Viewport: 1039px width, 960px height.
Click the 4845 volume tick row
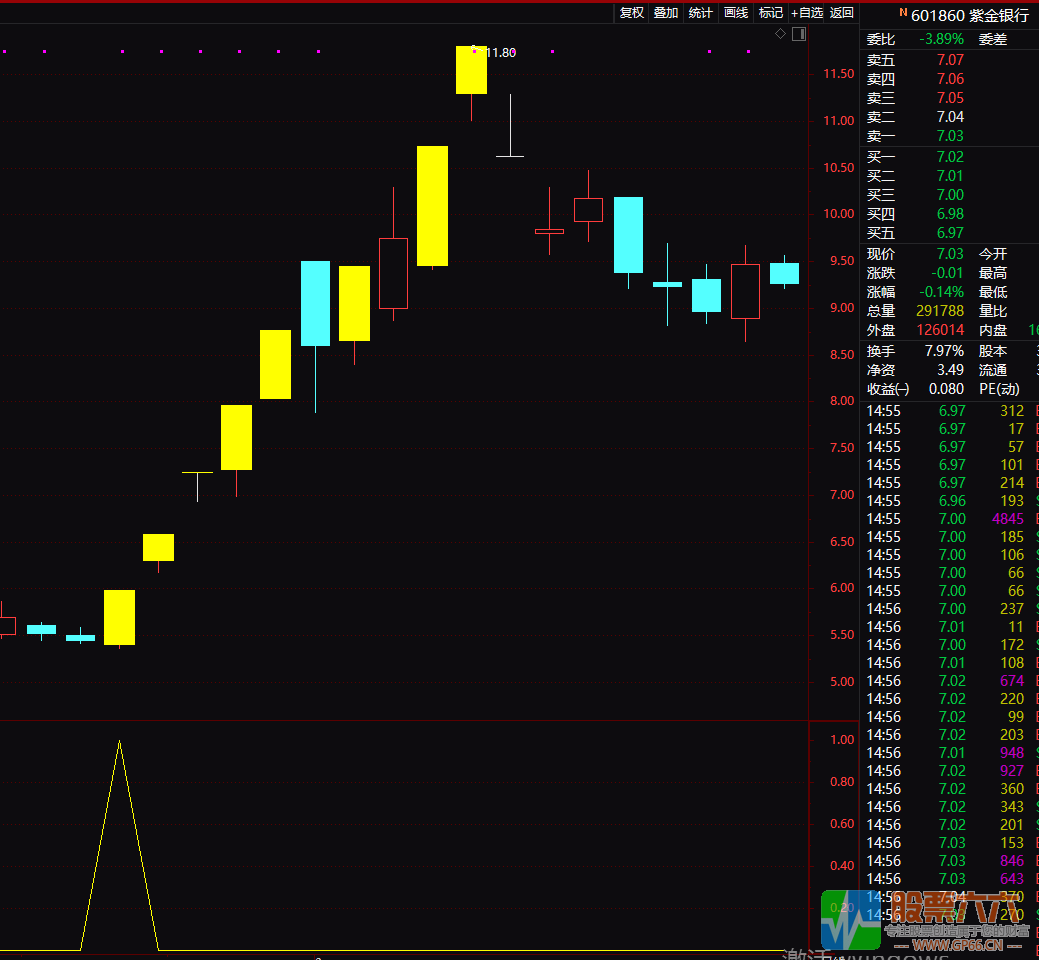pos(1007,519)
